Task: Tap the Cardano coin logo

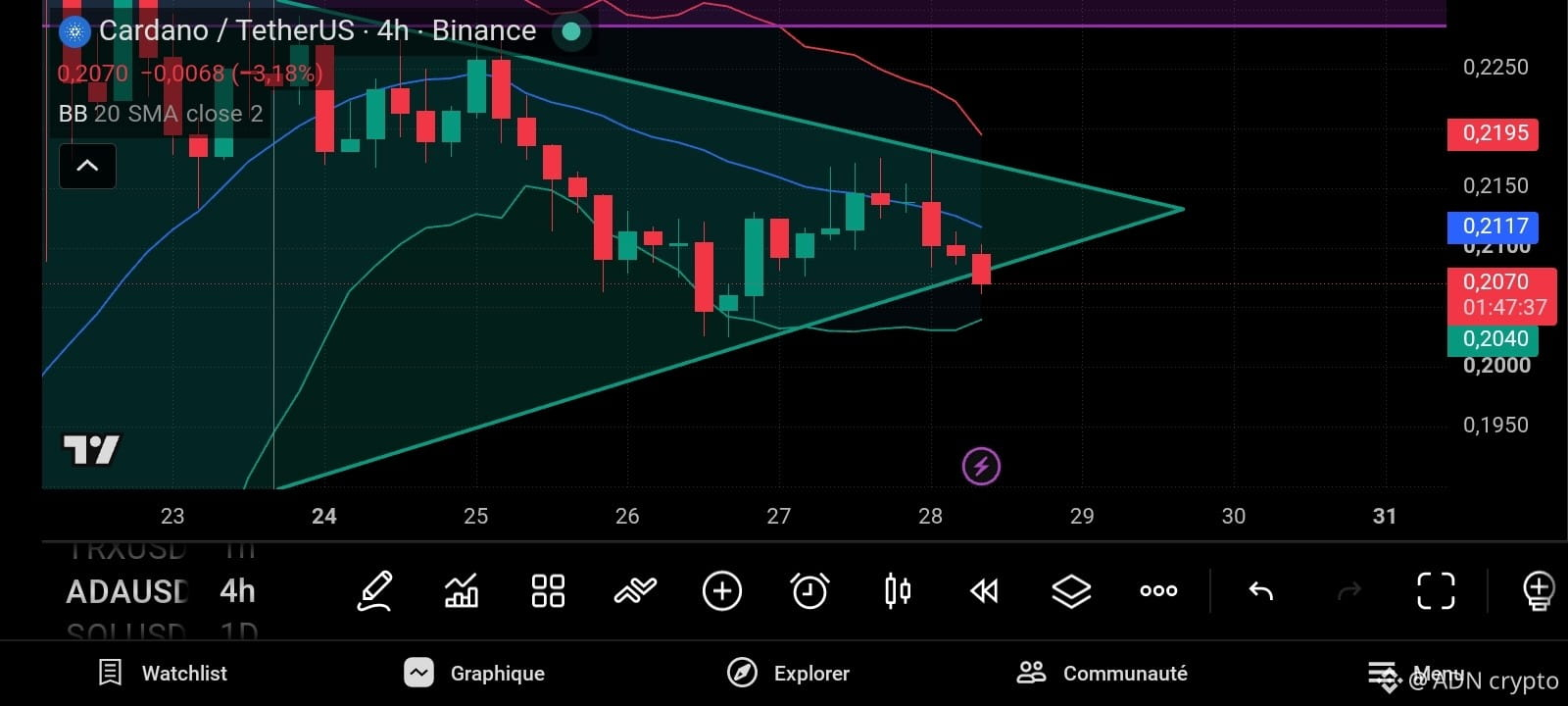Action: pyautogui.click(x=74, y=31)
